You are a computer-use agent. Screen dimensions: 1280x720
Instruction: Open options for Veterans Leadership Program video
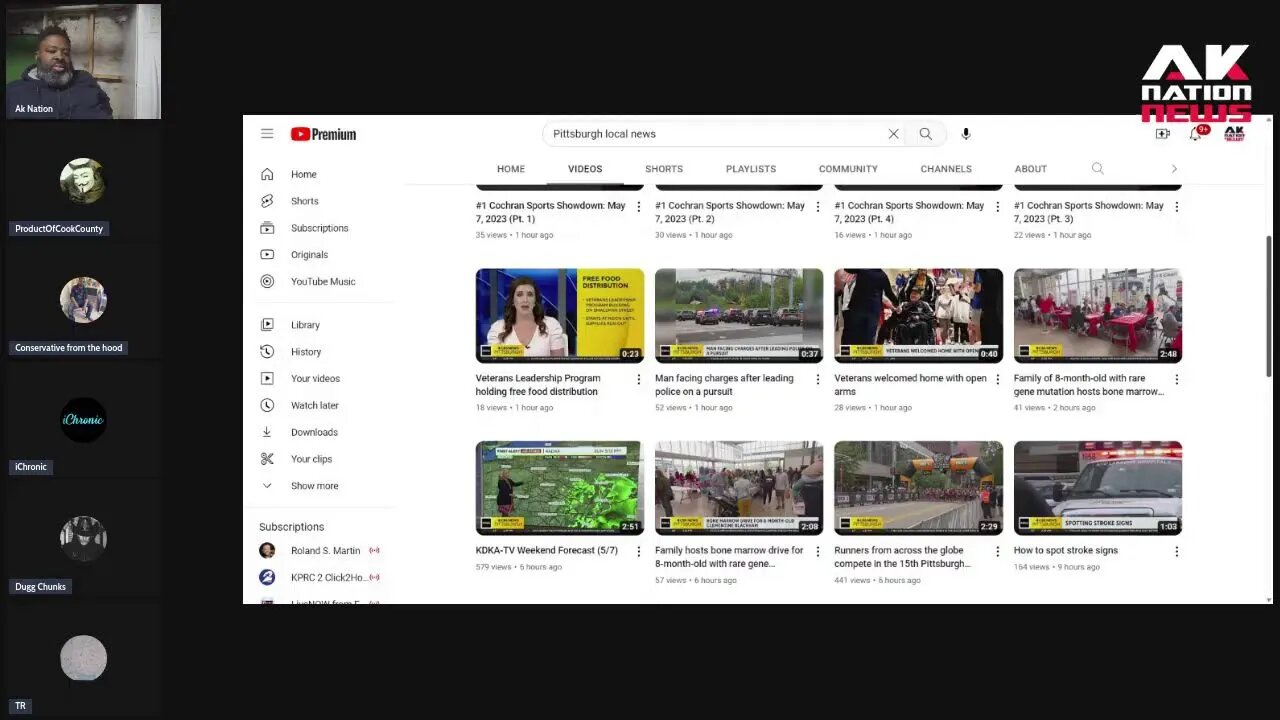point(639,380)
